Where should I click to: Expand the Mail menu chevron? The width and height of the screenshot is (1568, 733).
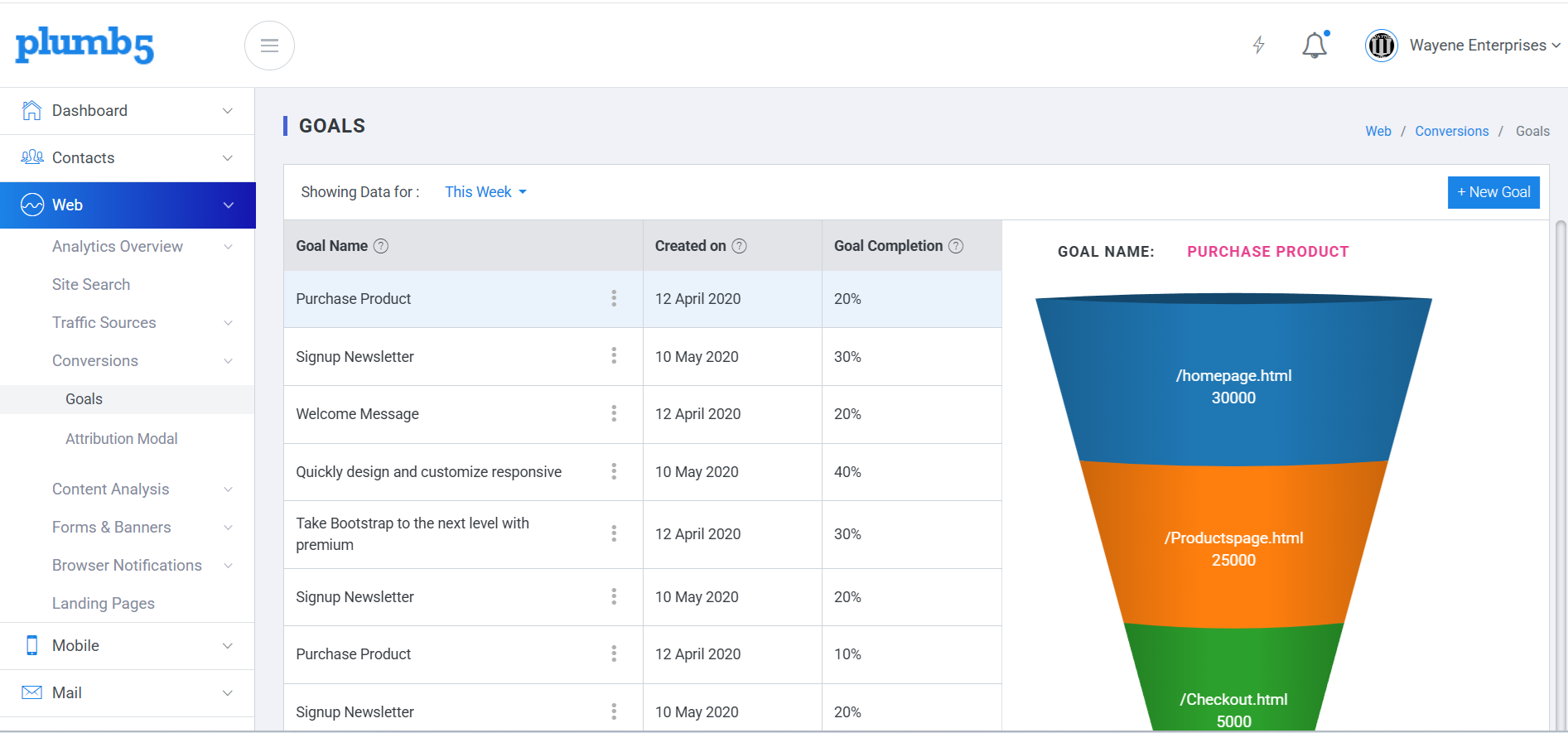click(228, 693)
